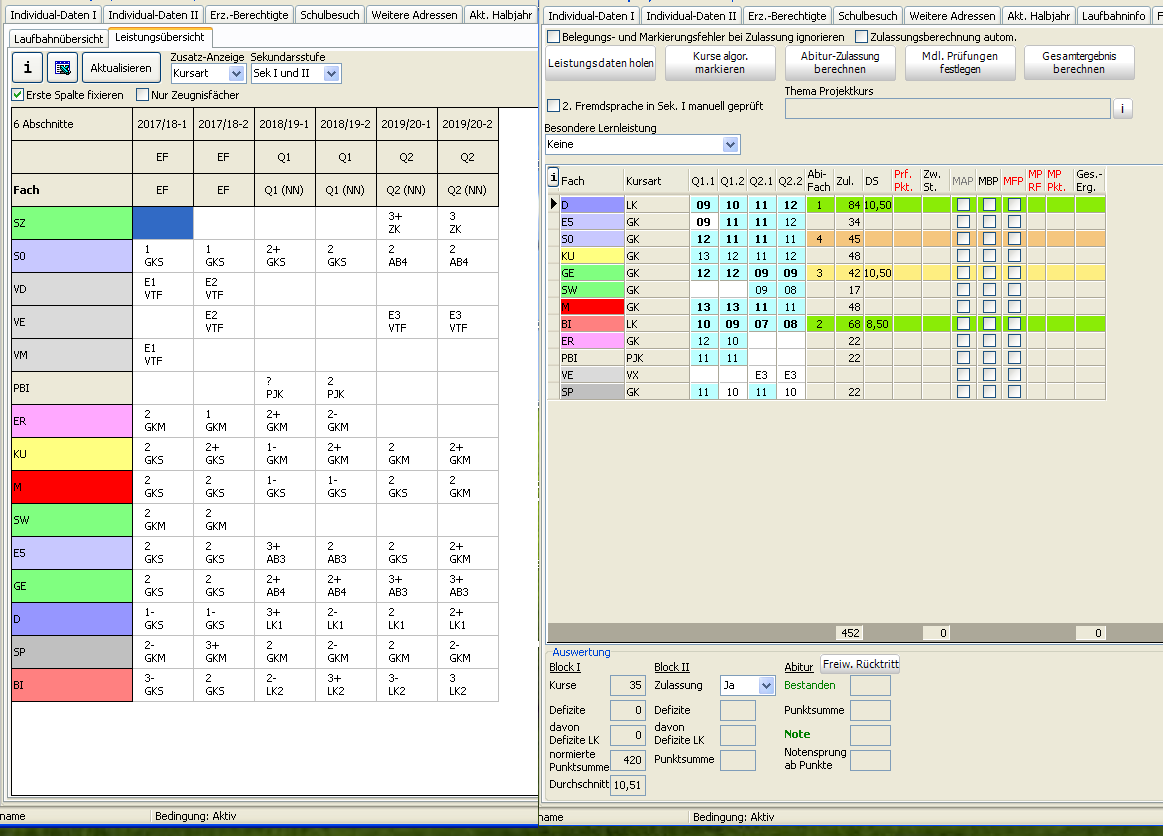This screenshot has height=836, width=1163.
Task: Click the Kursart column header
Action: coord(656,180)
